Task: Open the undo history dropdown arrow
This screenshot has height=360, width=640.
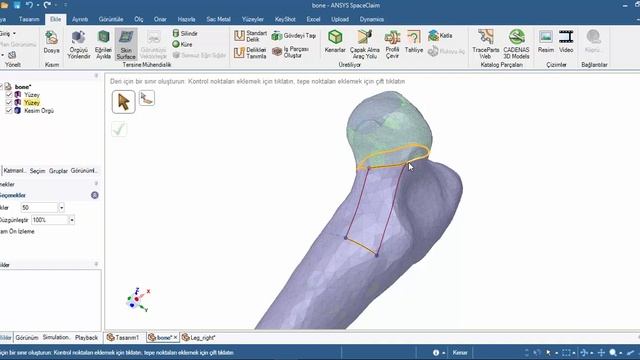Action: tap(37, 5)
